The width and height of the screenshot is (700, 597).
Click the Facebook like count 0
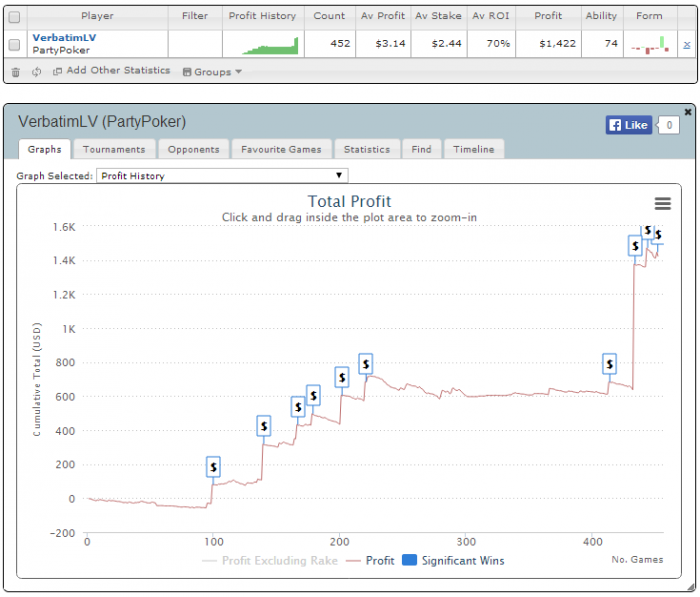[x=669, y=125]
